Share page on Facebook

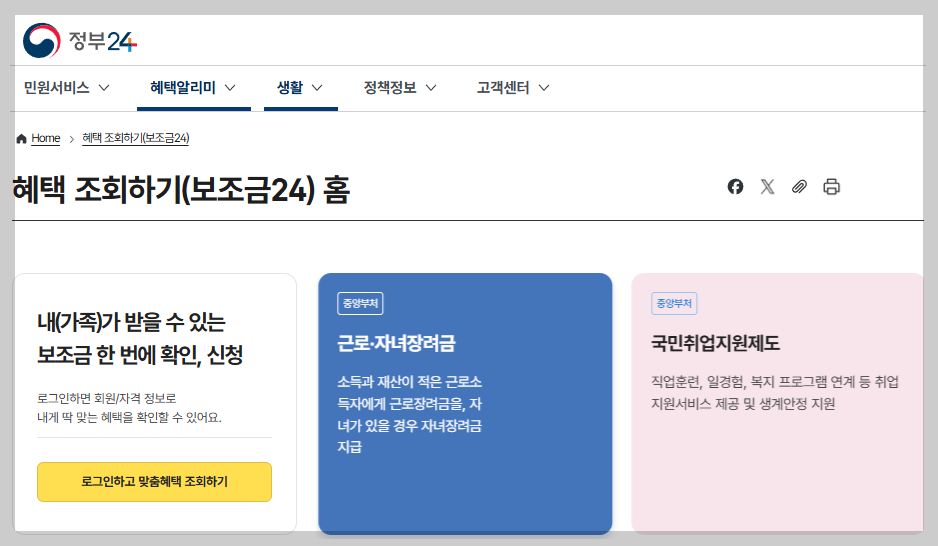[735, 187]
